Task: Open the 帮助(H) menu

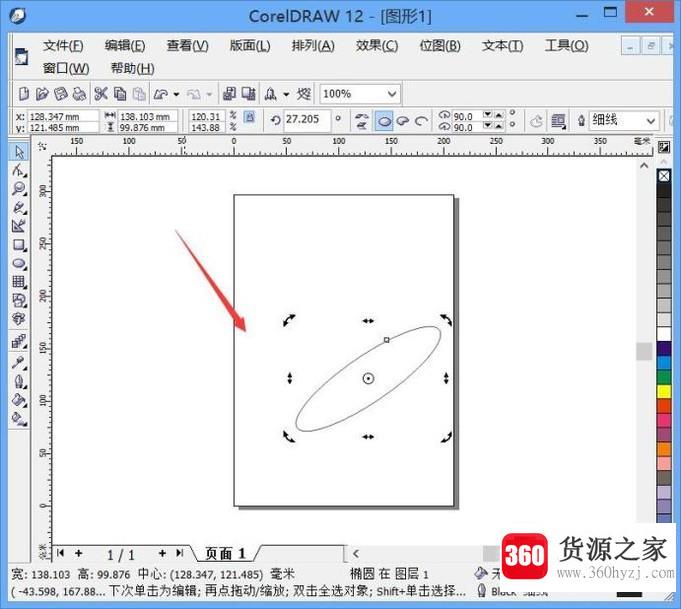Action: pos(132,69)
